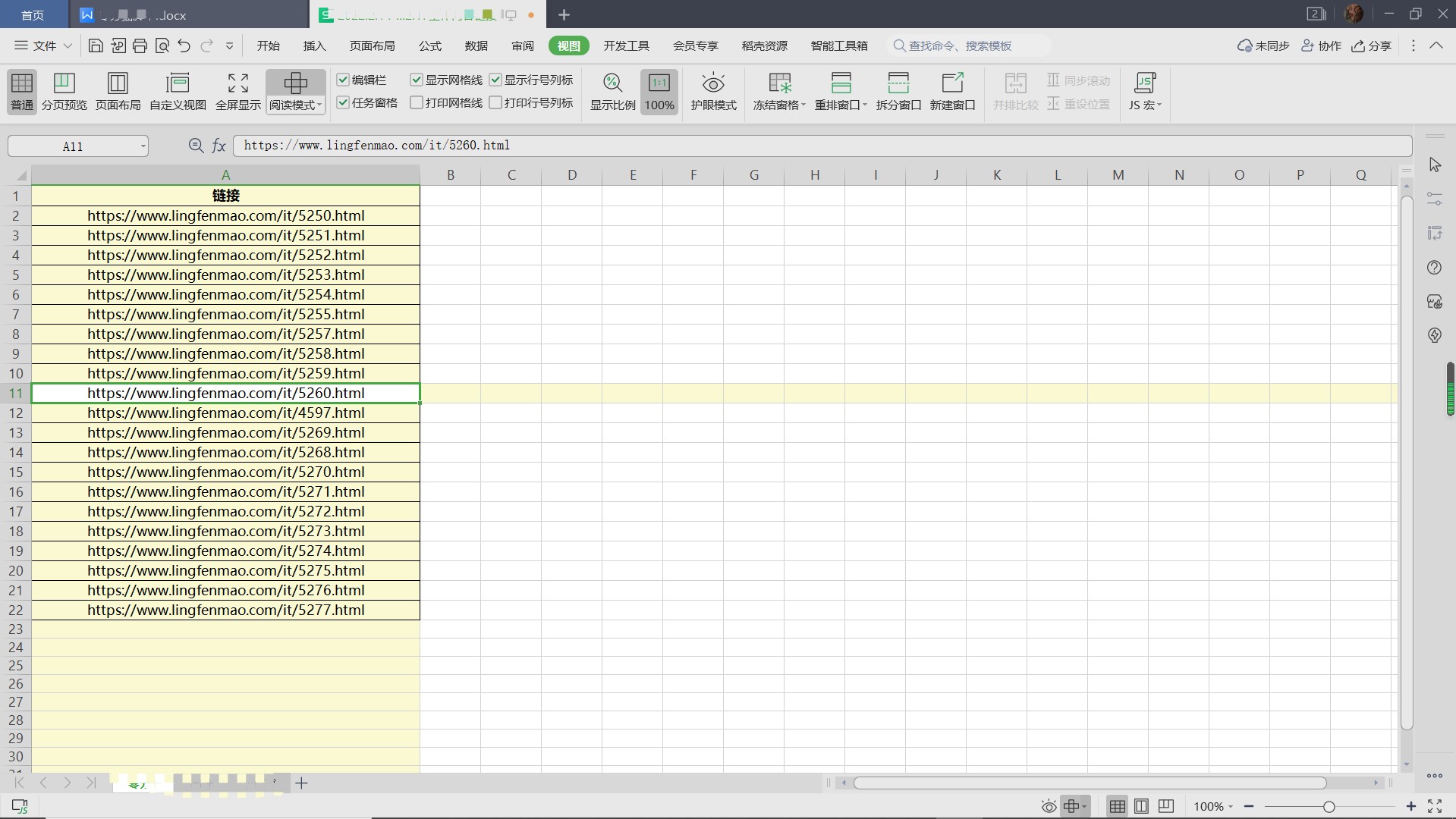Click the undo arrow icon
Viewport: 1456px width, 819px height.
(x=184, y=46)
